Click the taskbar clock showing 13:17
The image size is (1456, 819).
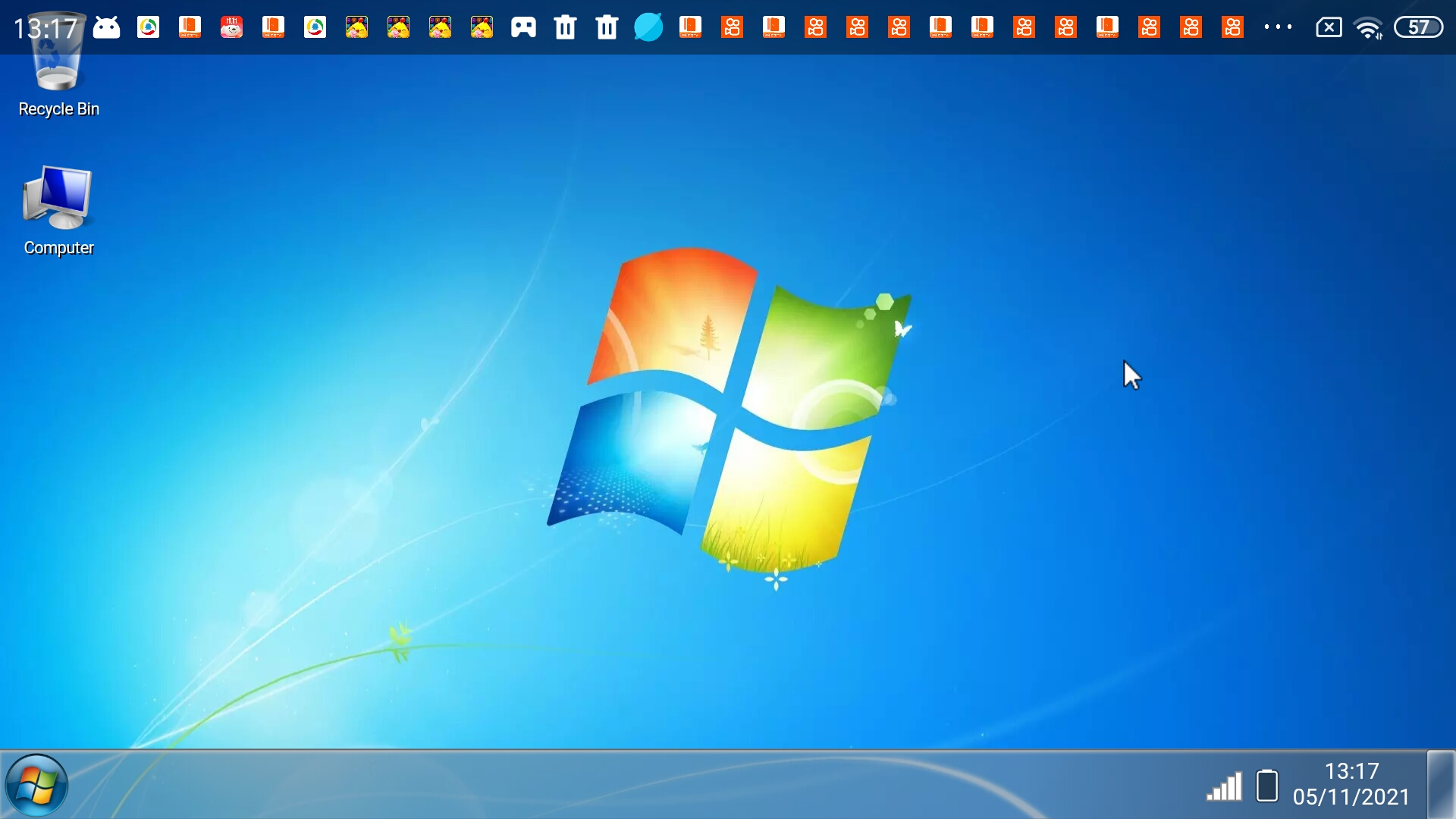click(x=1351, y=771)
